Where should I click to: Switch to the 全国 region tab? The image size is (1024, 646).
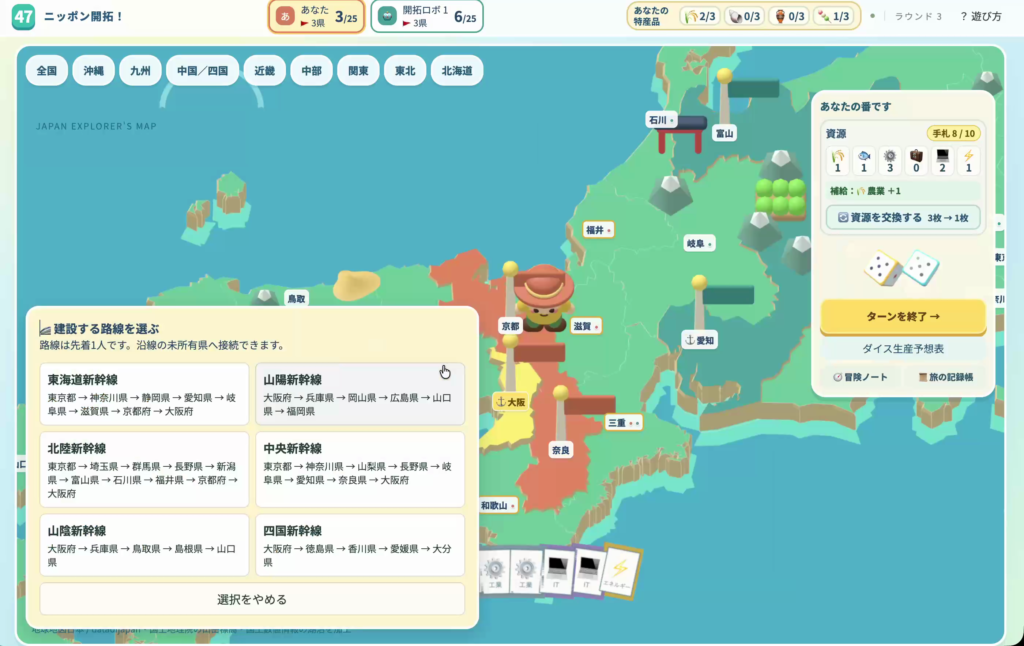click(x=46, y=71)
